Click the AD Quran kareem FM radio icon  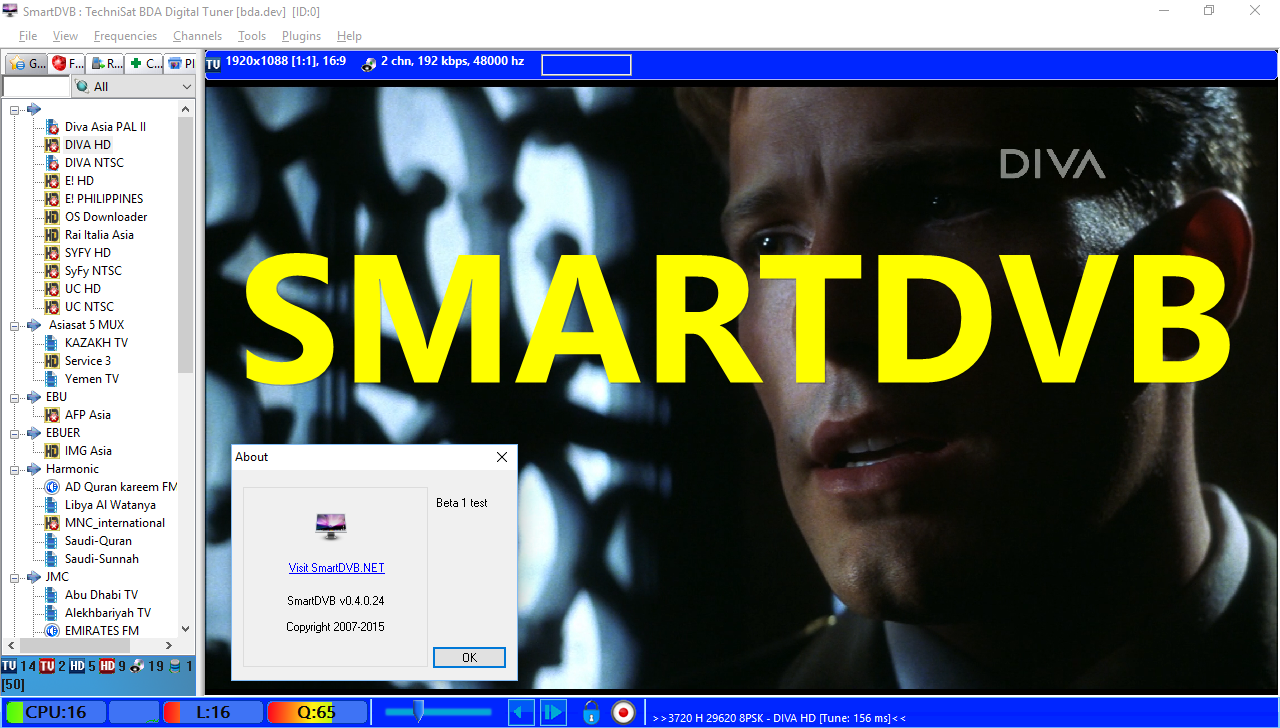(x=52, y=487)
